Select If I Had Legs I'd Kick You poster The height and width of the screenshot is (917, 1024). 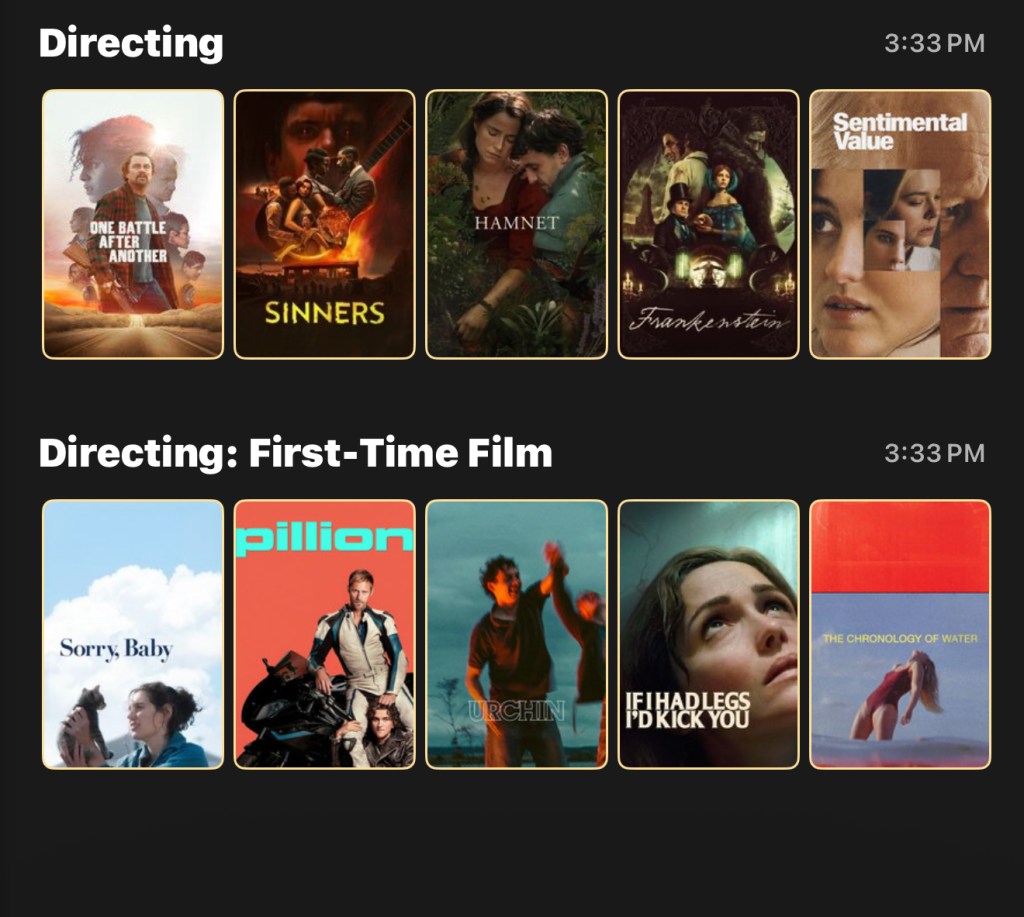click(x=709, y=634)
